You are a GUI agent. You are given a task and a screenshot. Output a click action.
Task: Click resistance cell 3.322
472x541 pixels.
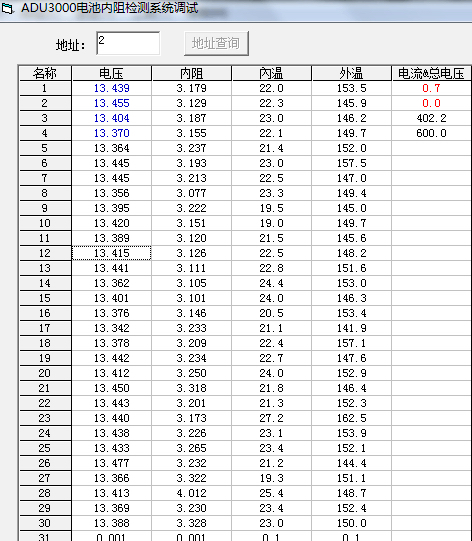(191, 478)
